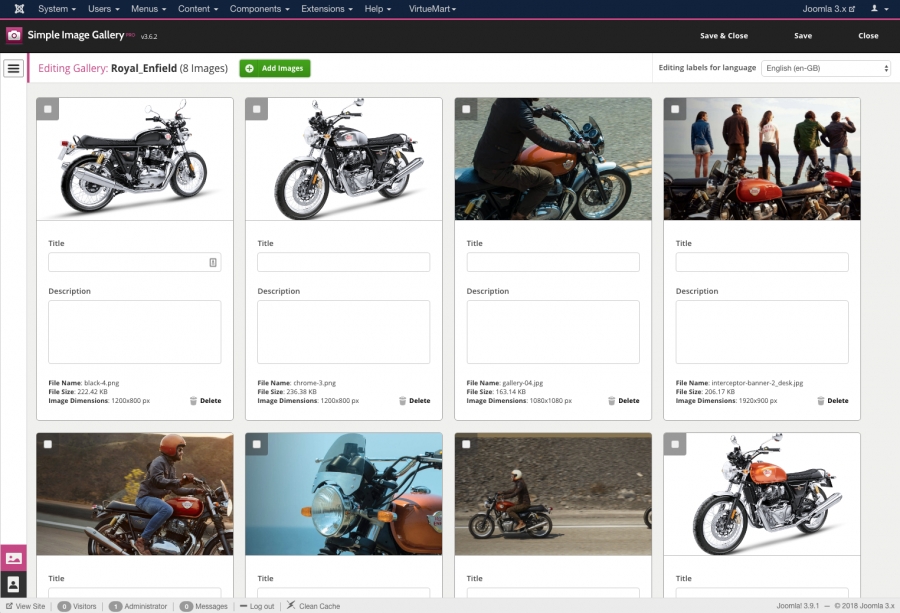900x613 pixels.
Task: Select checkbox on gallery-04 rider image
Action: [x=466, y=109]
